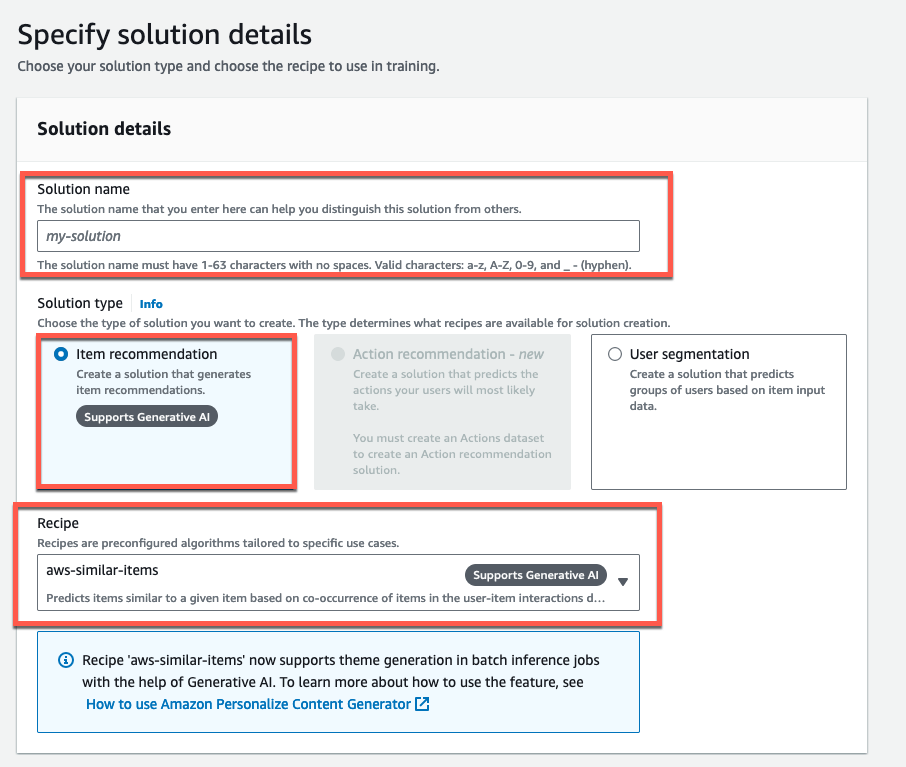Click the solution name character rules hint text
The height and width of the screenshot is (767, 906).
point(334,265)
